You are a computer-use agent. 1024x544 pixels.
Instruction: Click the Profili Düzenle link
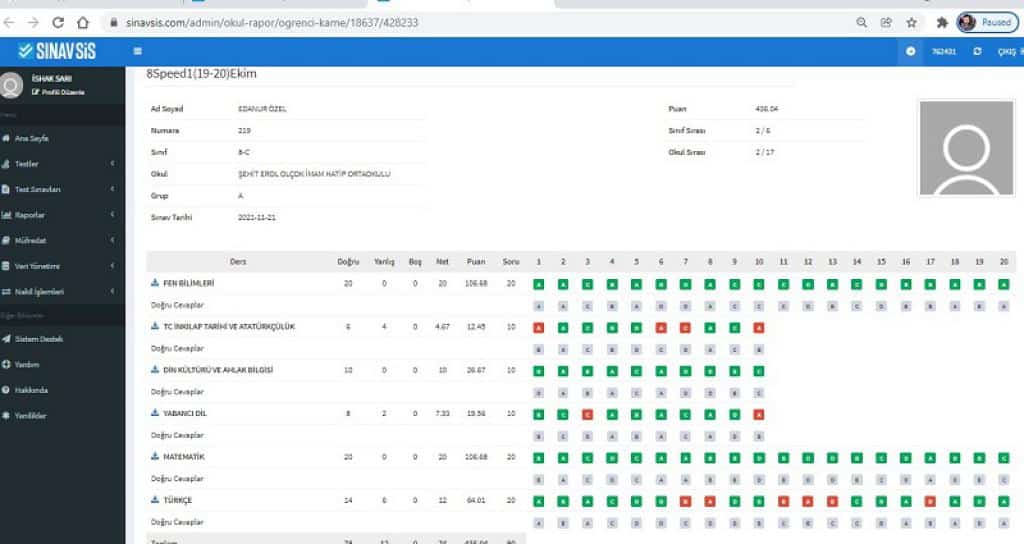58,92
